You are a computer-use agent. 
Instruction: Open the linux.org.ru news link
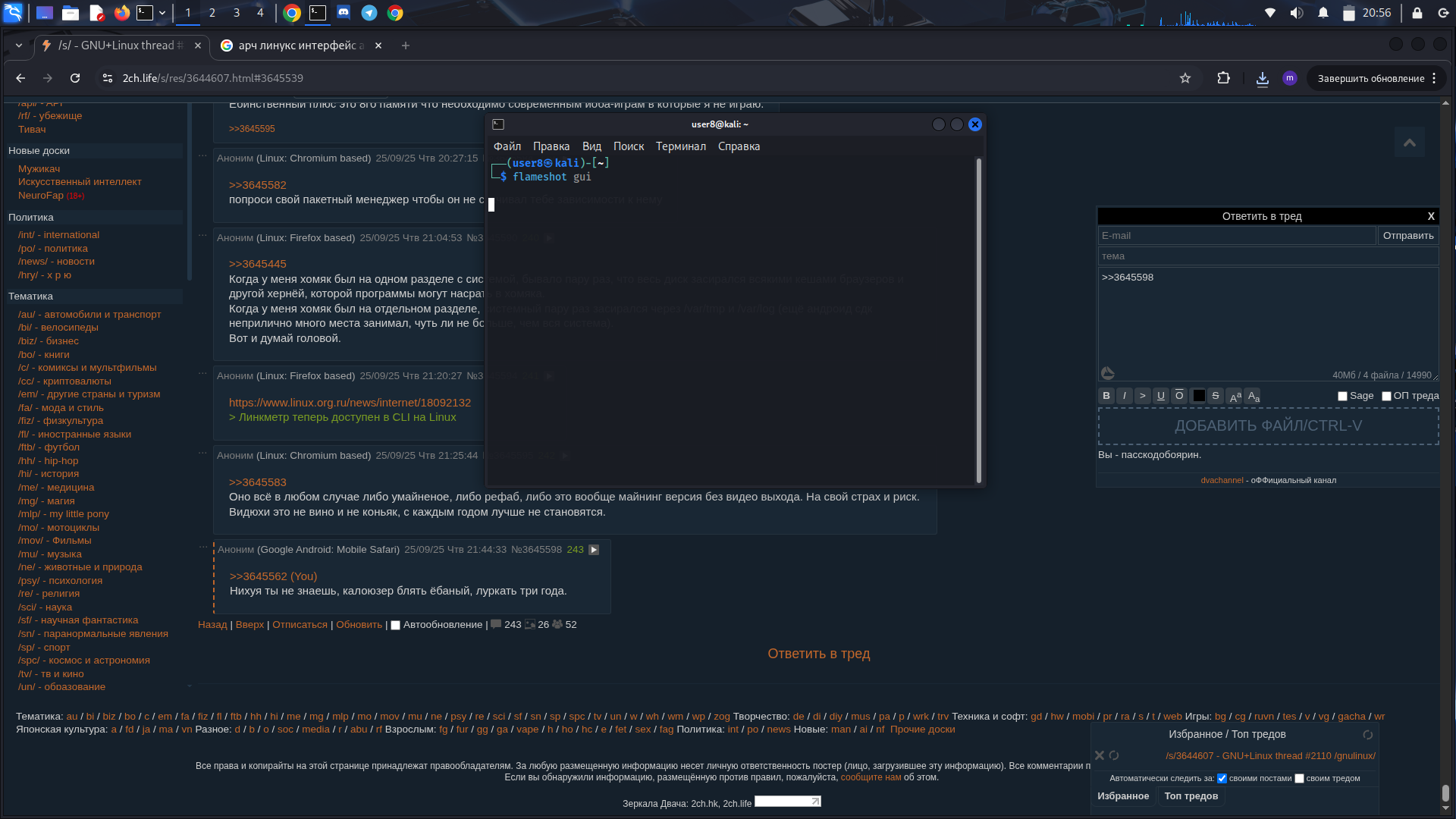[350, 403]
